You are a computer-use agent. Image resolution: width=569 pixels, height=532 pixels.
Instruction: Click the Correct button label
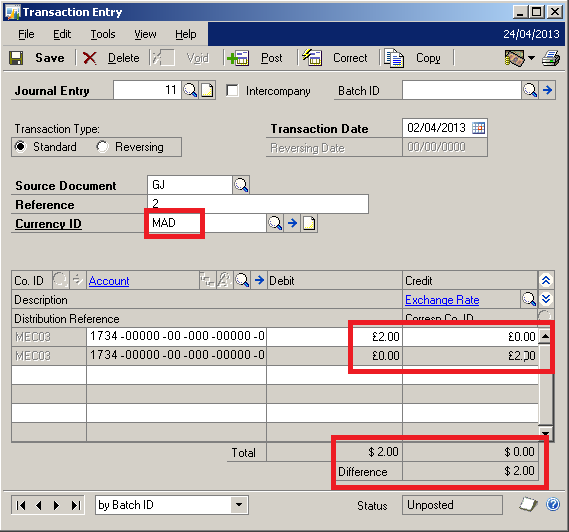[350, 58]
